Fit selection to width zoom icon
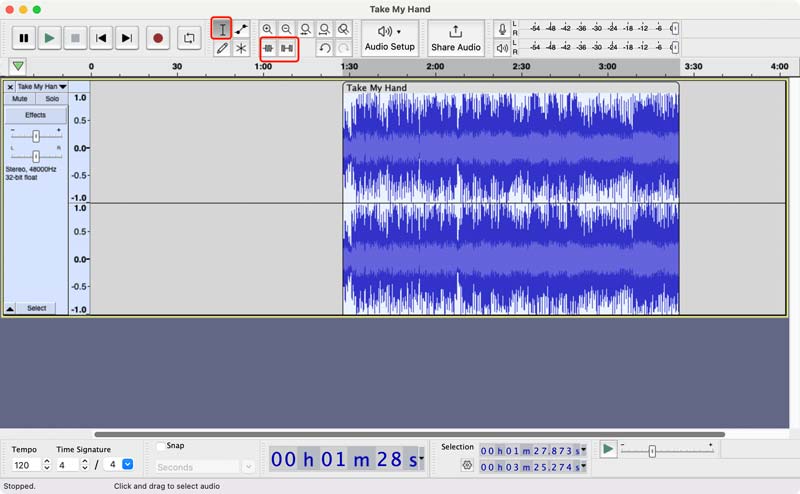Screen dimensions: 800x494 [306, 29]
